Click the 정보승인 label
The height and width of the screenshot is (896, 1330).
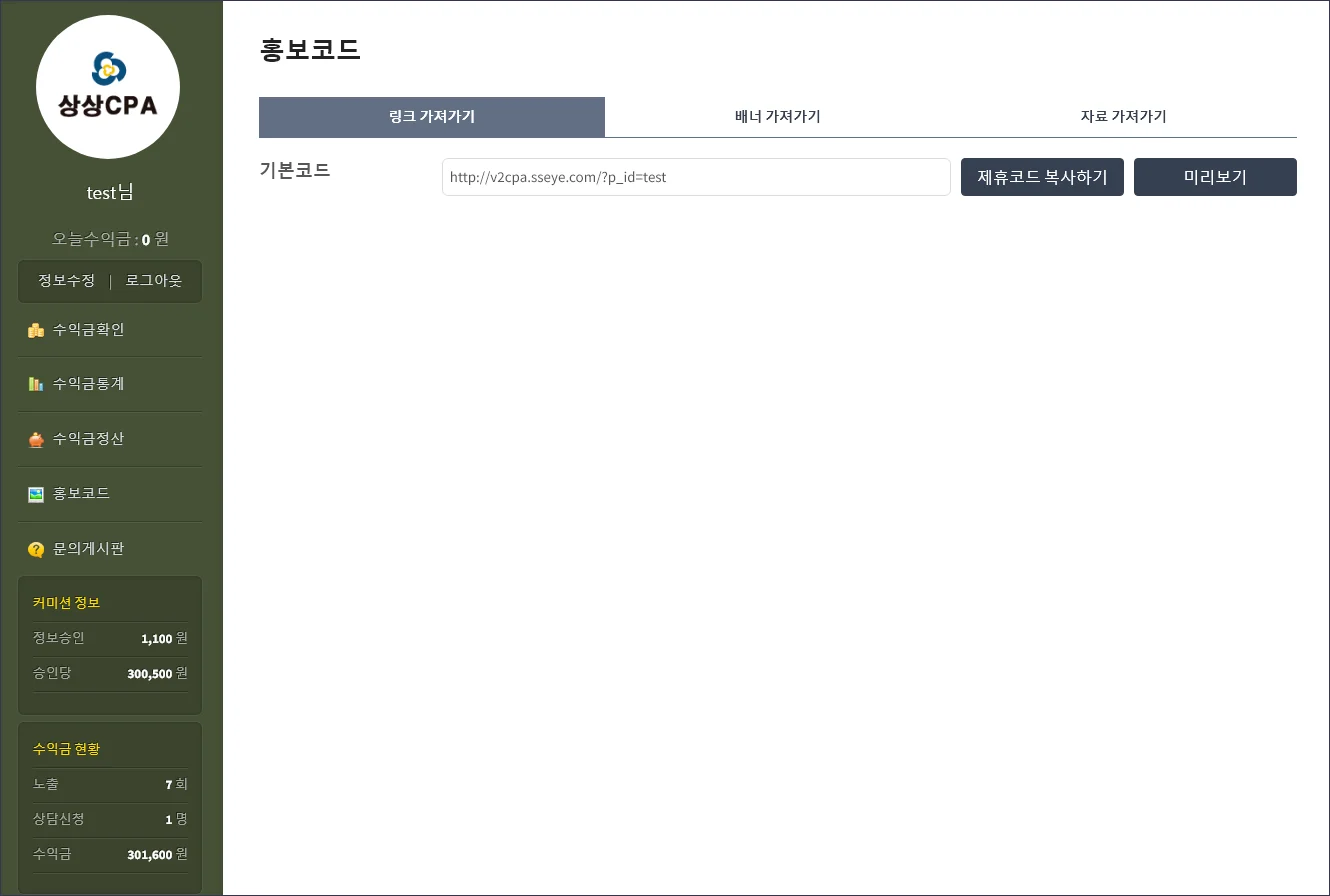(59, 638)
